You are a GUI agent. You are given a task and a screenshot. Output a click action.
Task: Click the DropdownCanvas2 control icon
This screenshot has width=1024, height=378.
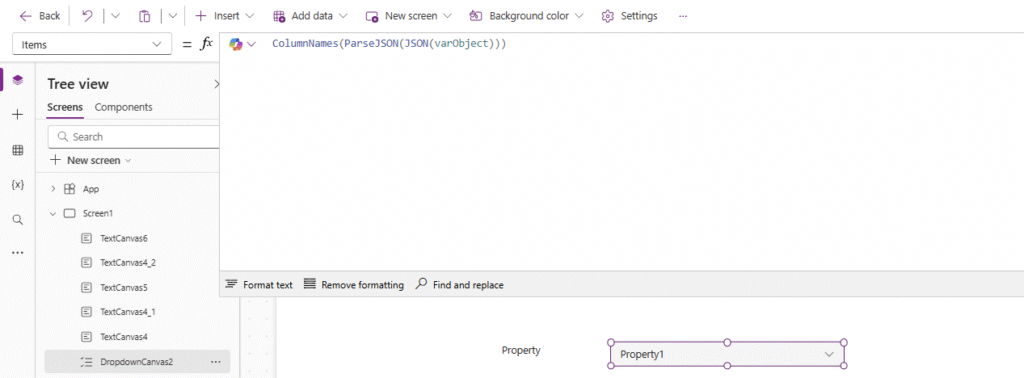coord(86,362)
